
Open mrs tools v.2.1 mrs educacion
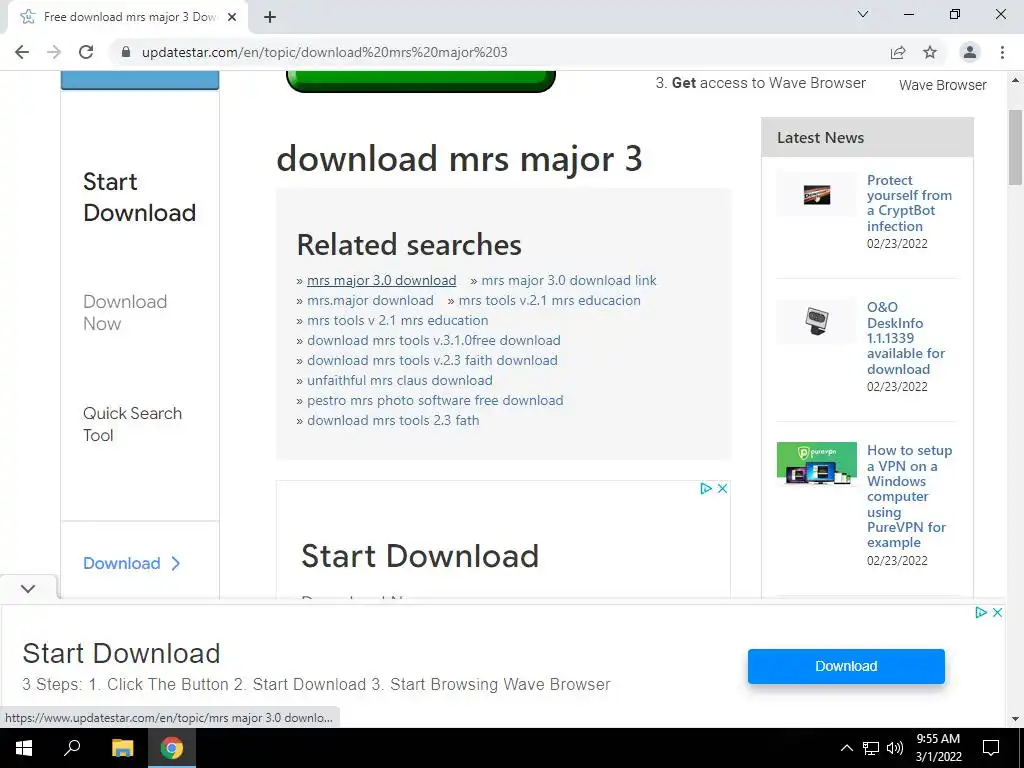click(x=549, y=300)
